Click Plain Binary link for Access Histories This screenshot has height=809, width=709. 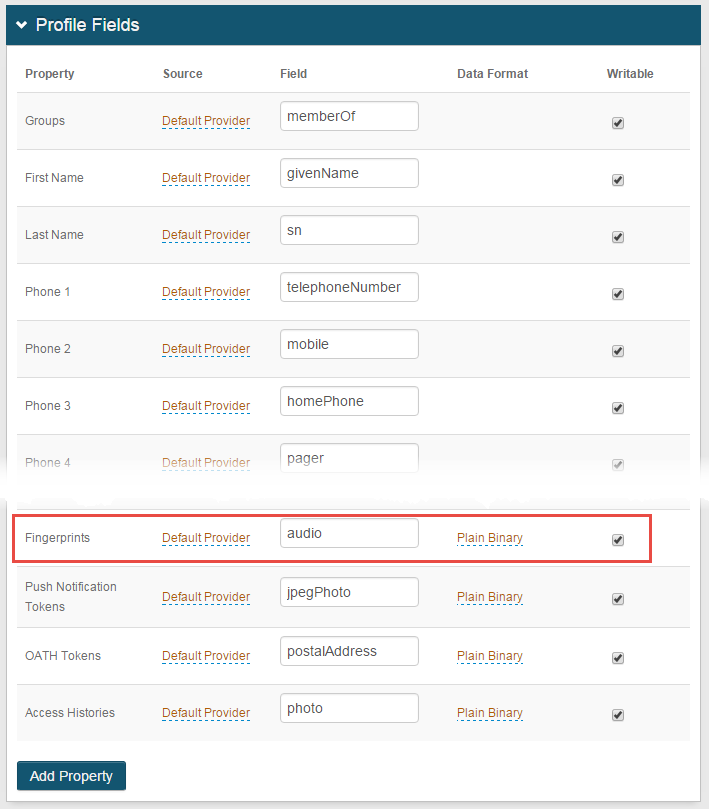coord(490,713)
